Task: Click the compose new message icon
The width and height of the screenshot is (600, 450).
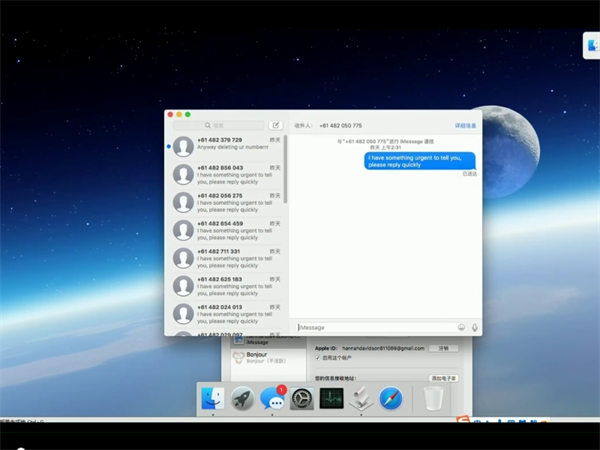Action: click(276, 125)
